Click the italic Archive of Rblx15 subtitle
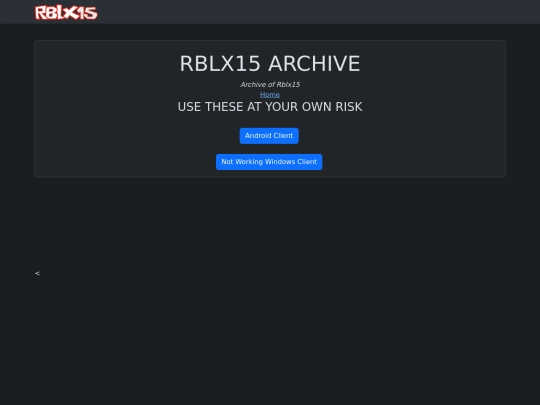 click(270, 84)
